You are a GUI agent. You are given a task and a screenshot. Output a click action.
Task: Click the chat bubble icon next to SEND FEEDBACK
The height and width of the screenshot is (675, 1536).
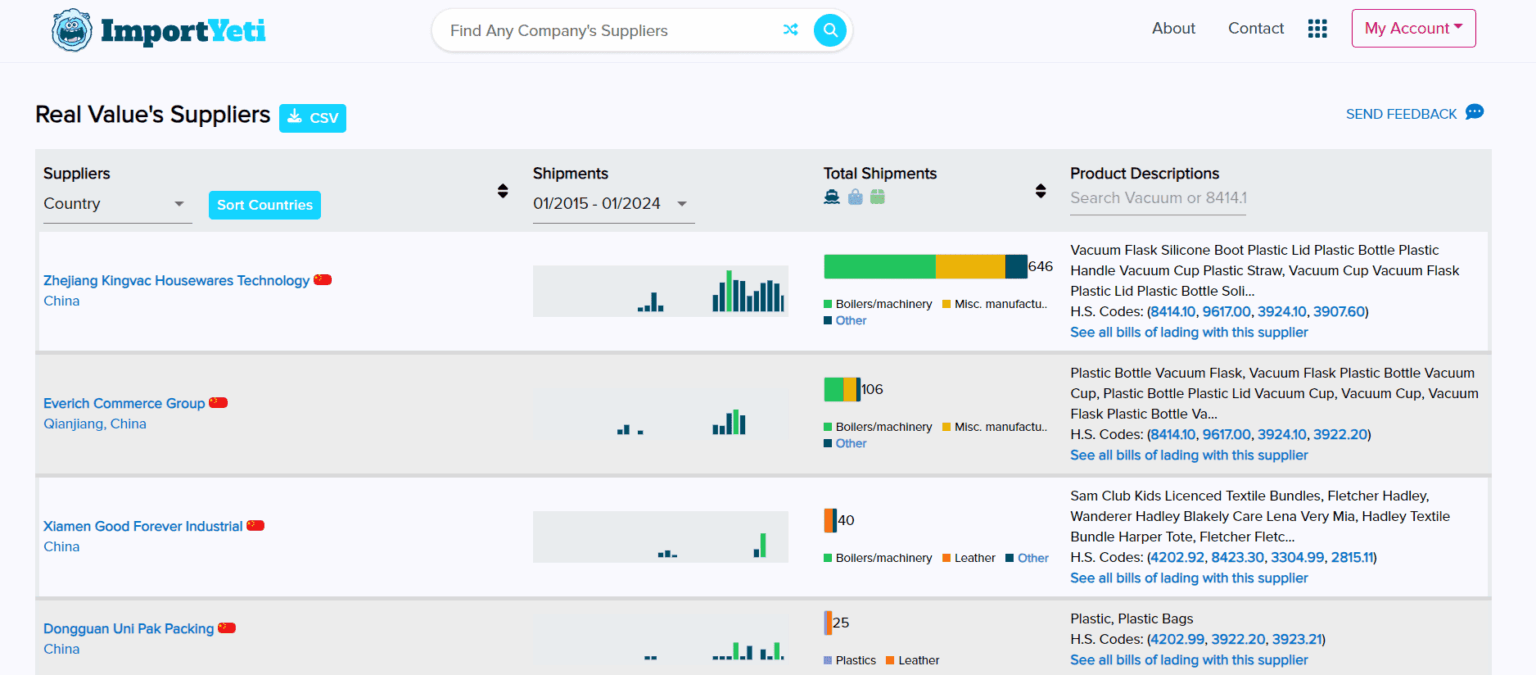1473,113
